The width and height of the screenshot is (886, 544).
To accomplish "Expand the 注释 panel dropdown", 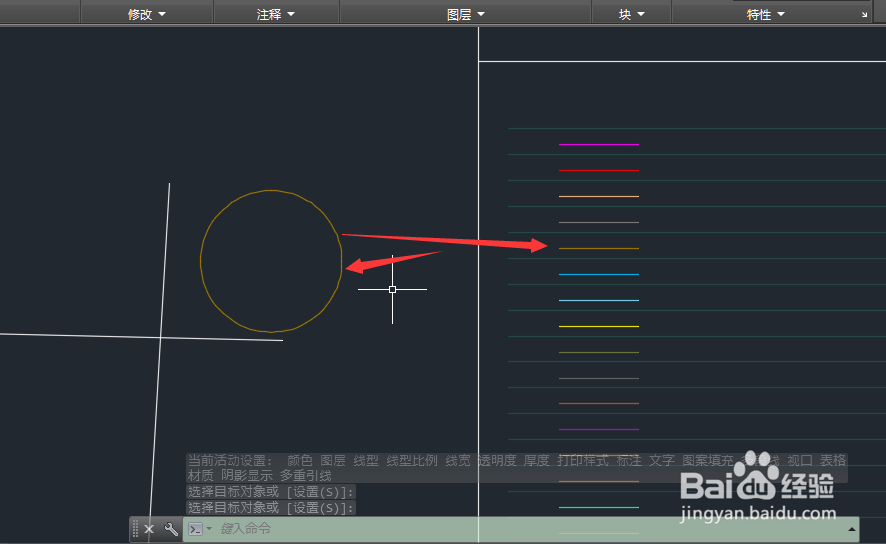I will click(276, 14).
